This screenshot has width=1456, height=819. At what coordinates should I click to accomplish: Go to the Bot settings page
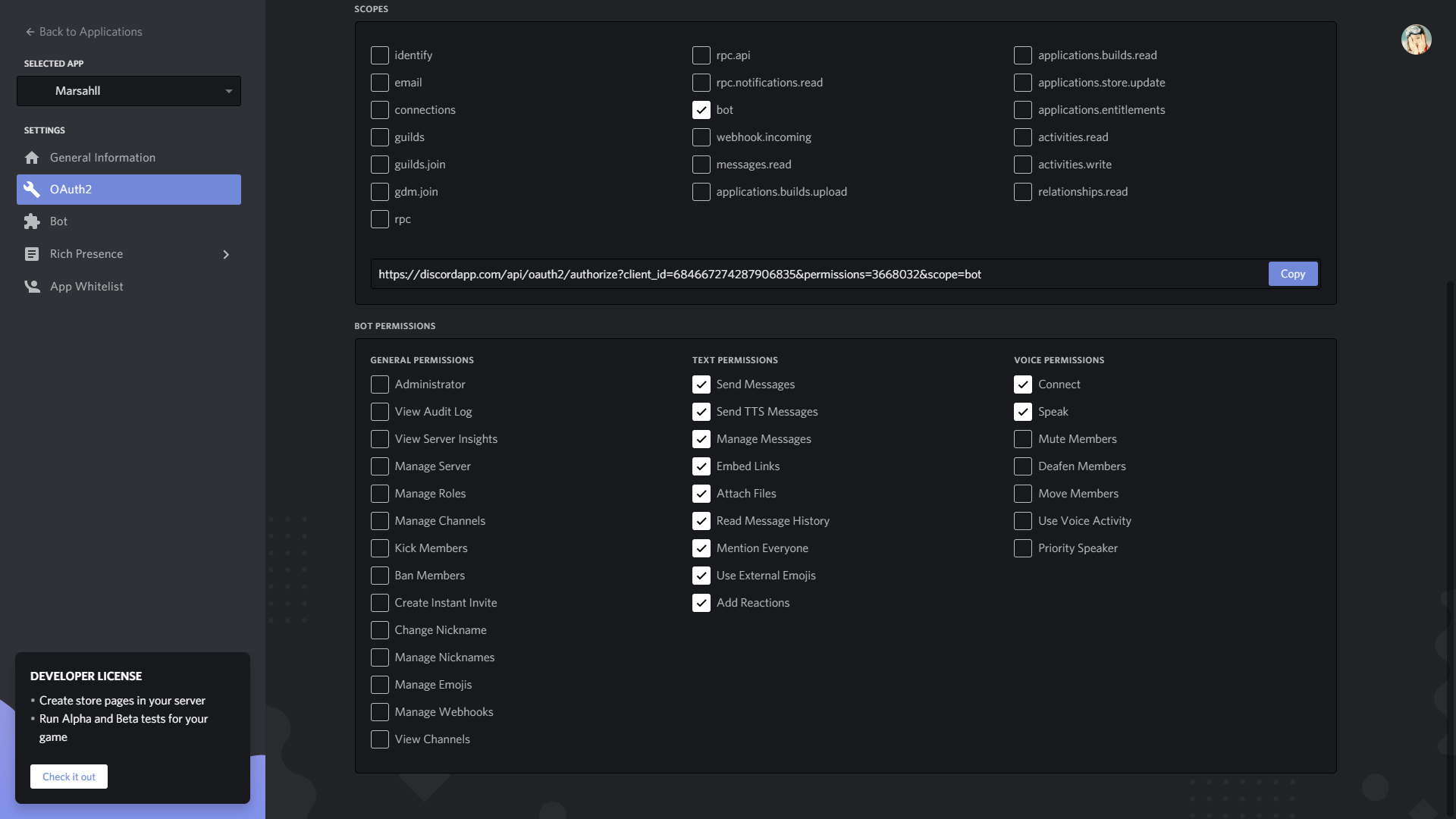coord(59,221)
